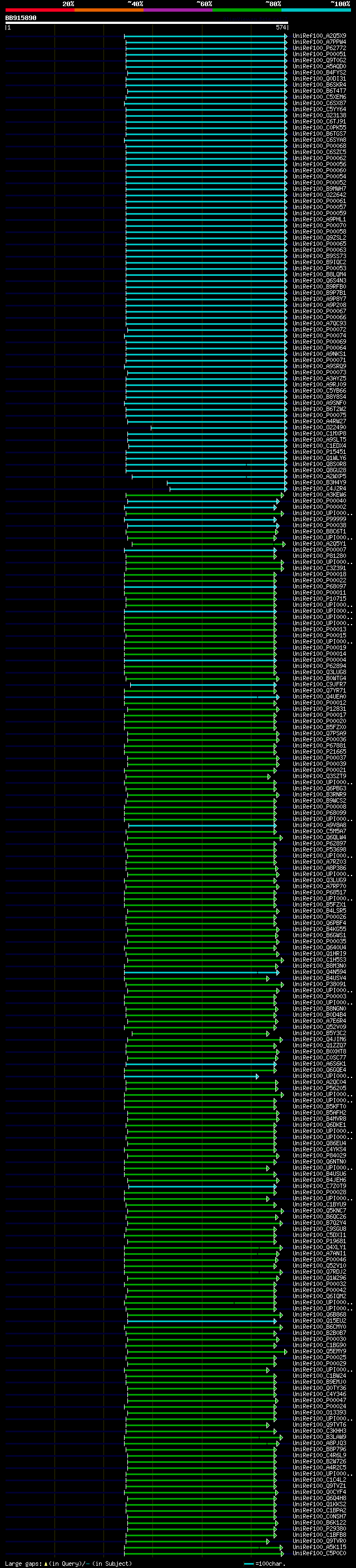The width and height of the screenshot is (356, 1568).
Task: Select hit label UniRef100_C6TJ91
Action: pos(319,121)
